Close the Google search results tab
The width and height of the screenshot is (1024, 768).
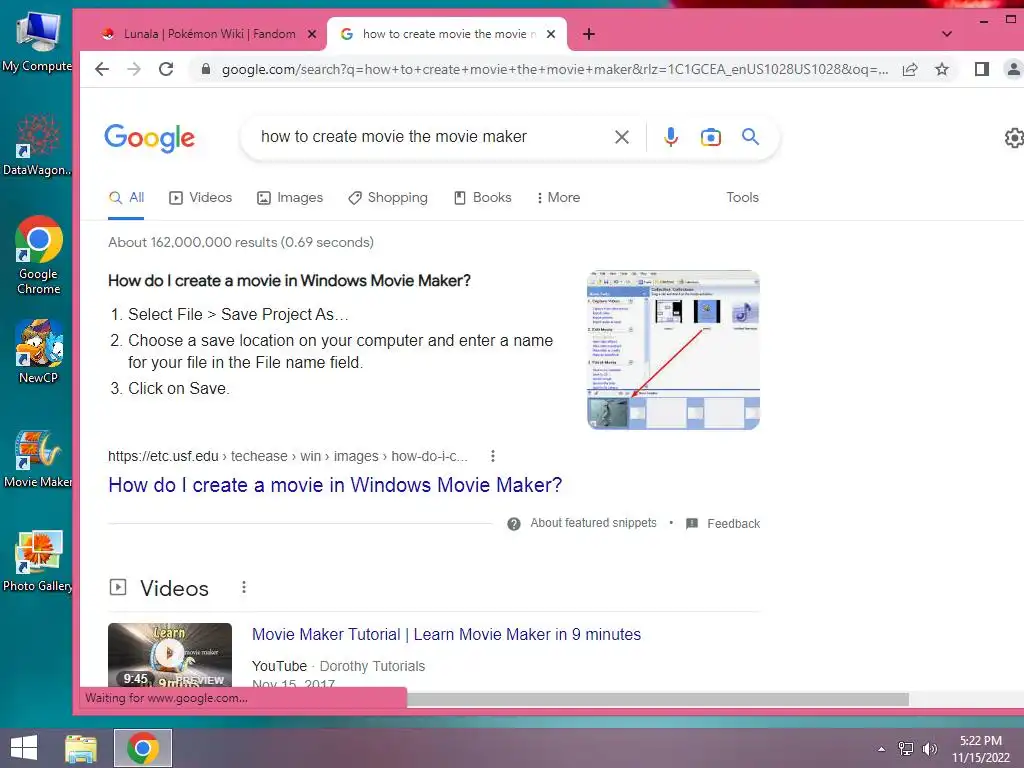tap(551, 34)
